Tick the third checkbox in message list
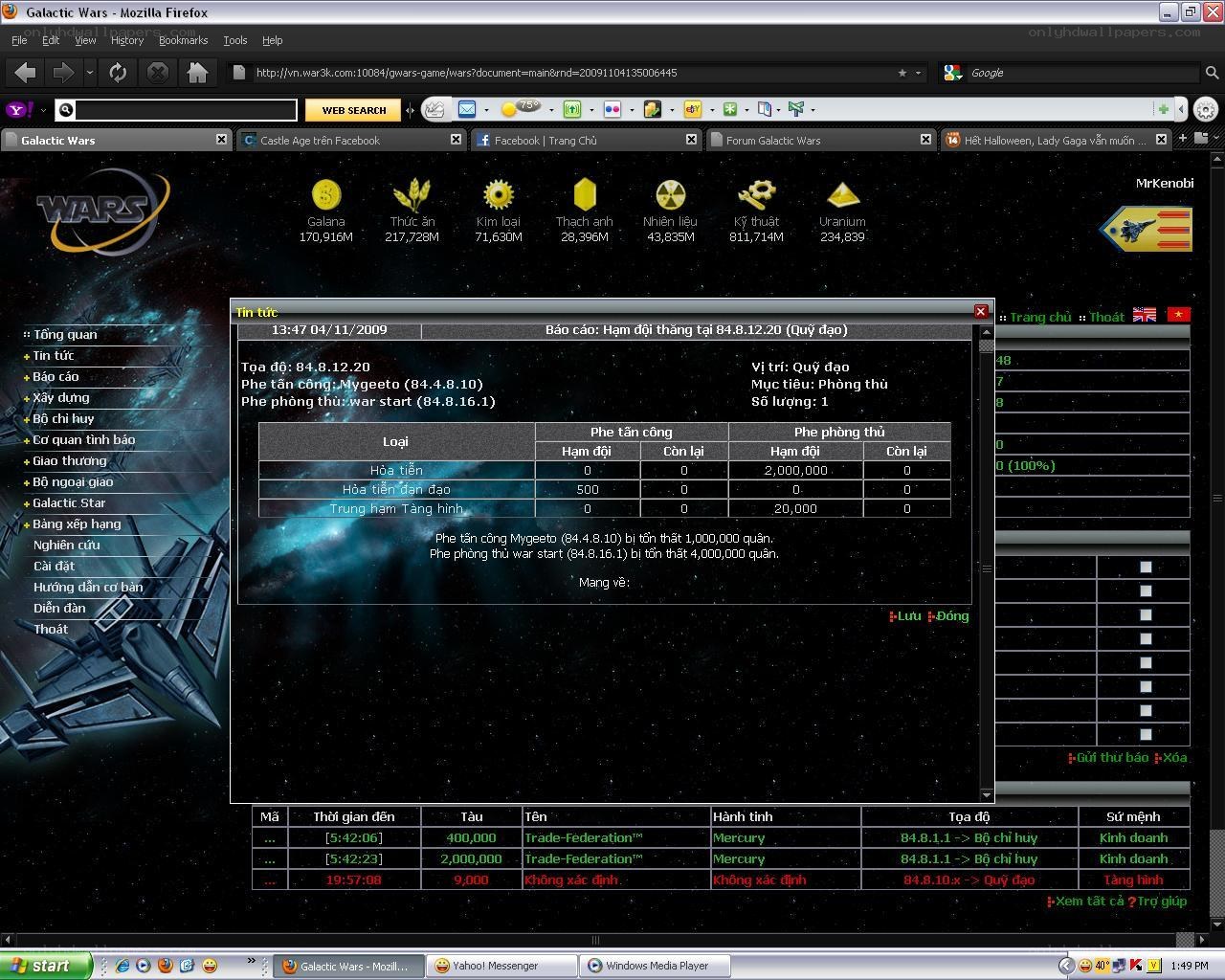The height and width of the screenshot is (980, 1225). pos(1146,615)
